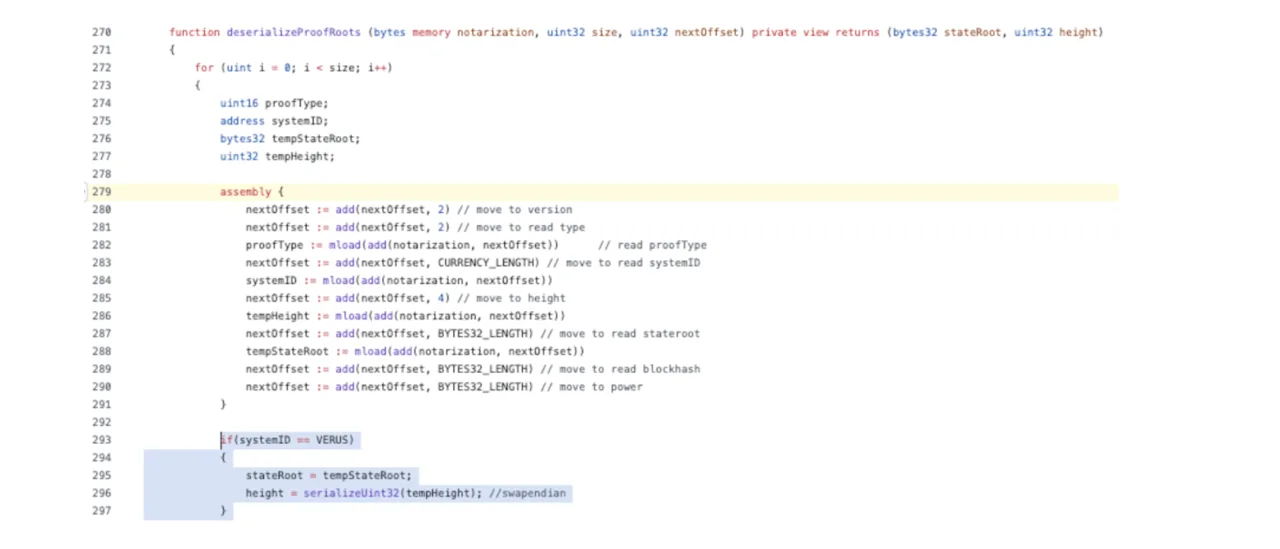Click 'bytes32 tempStateRoot;' declaration
This screenshot has width=1280, height=549.
pos(290,139)
